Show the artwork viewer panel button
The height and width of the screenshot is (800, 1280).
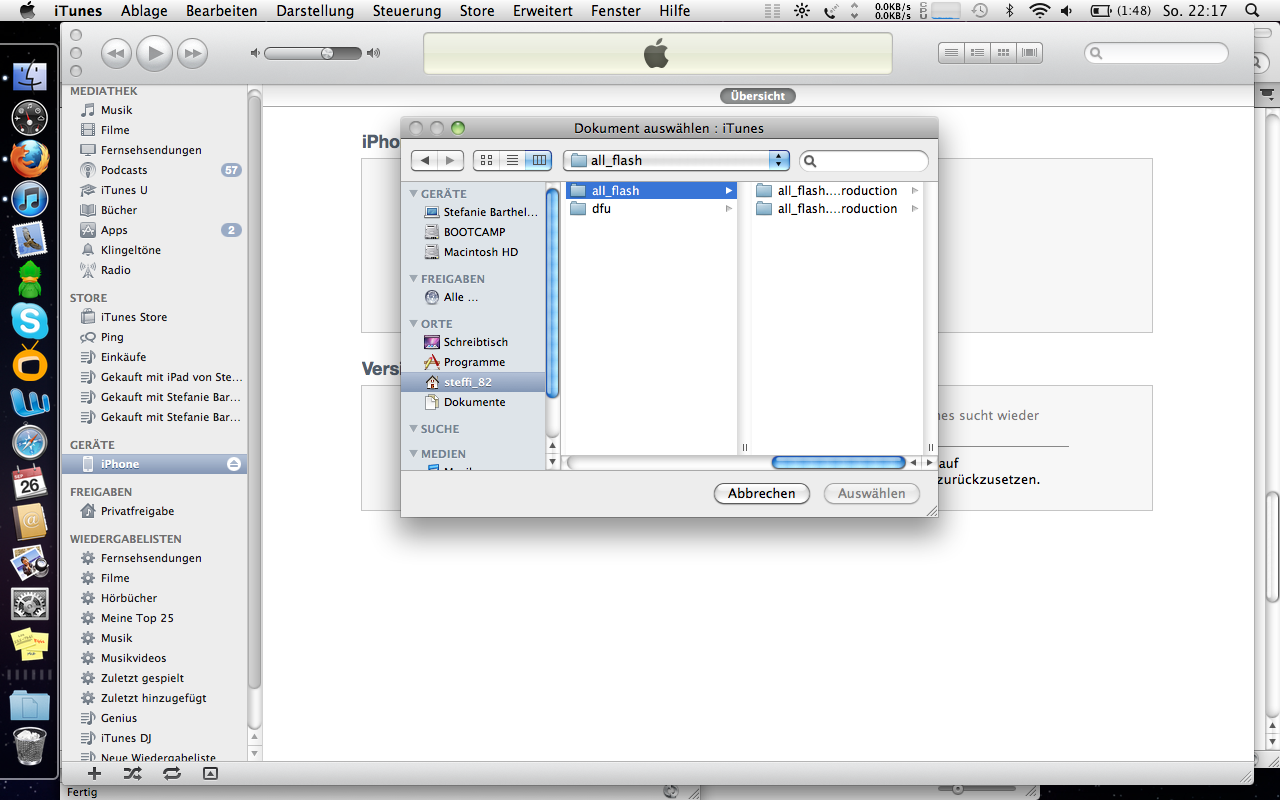(210, 773)
